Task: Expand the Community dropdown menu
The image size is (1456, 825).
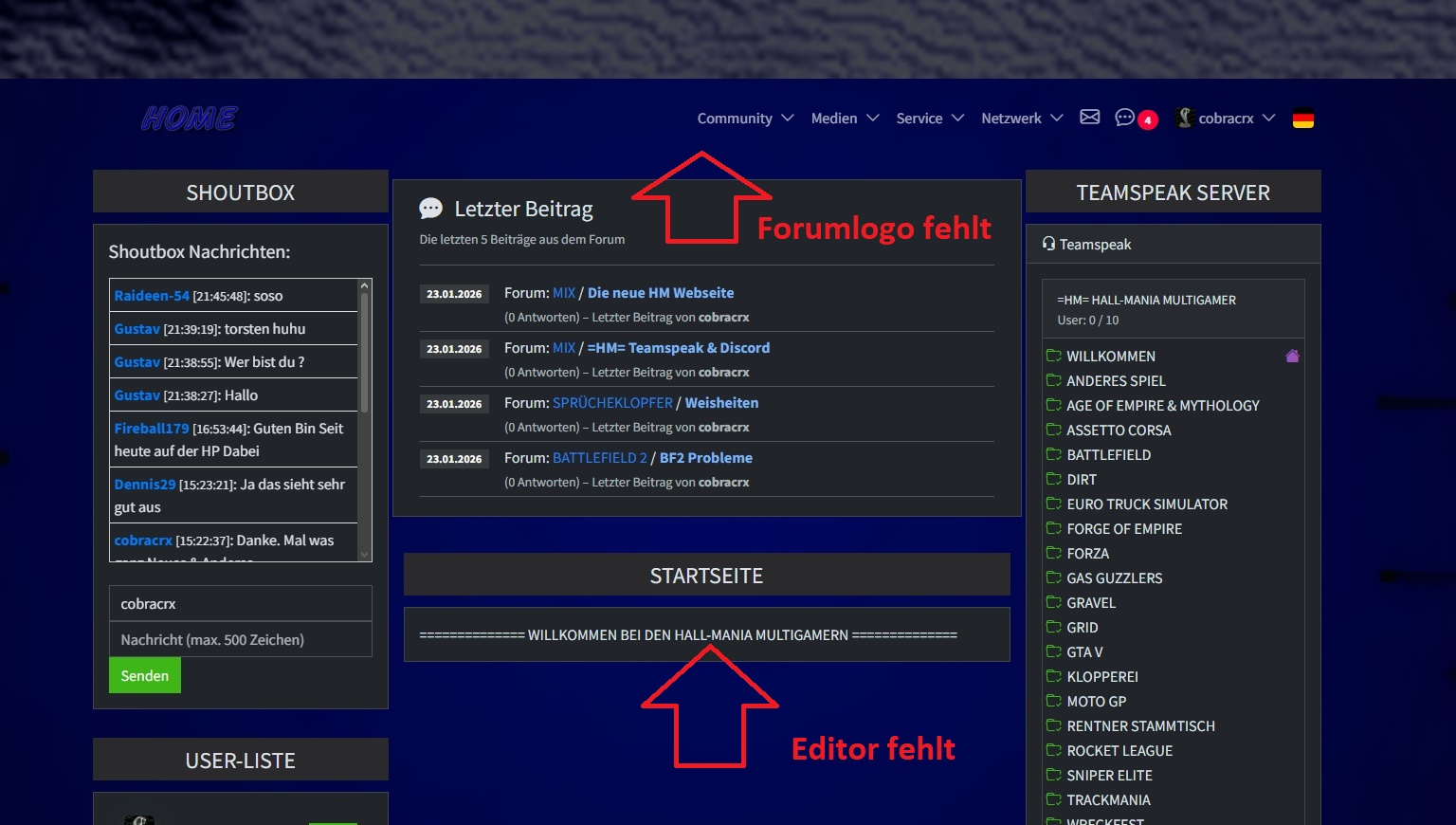Action: pos(745,119)
